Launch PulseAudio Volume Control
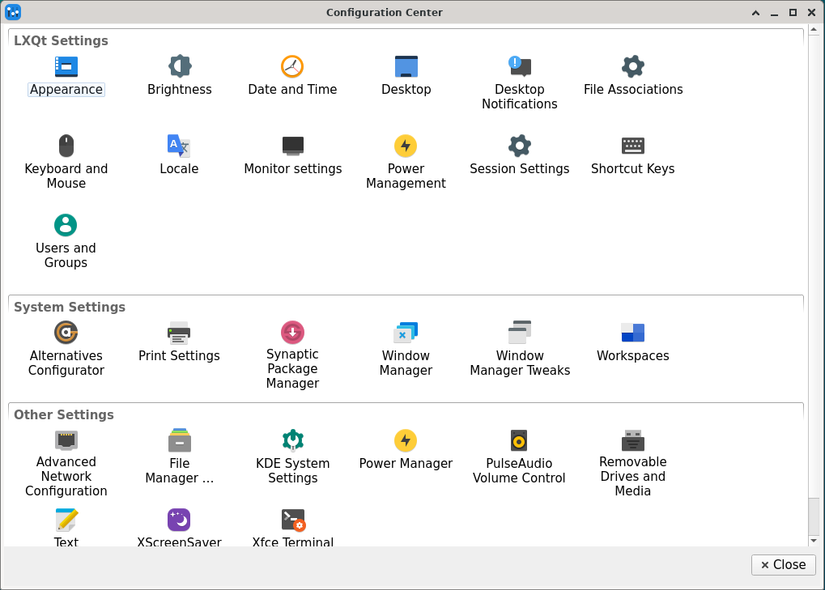 tap(519, 441)
